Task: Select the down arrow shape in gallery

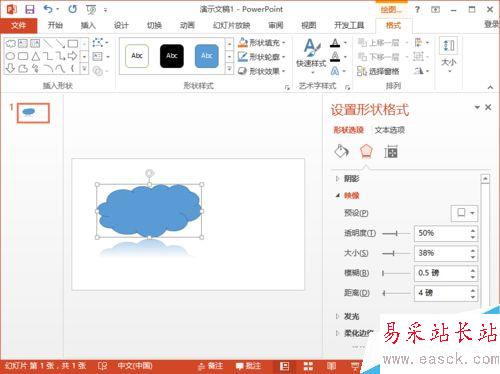Action: pyautogui.click(x=10, y=68)
